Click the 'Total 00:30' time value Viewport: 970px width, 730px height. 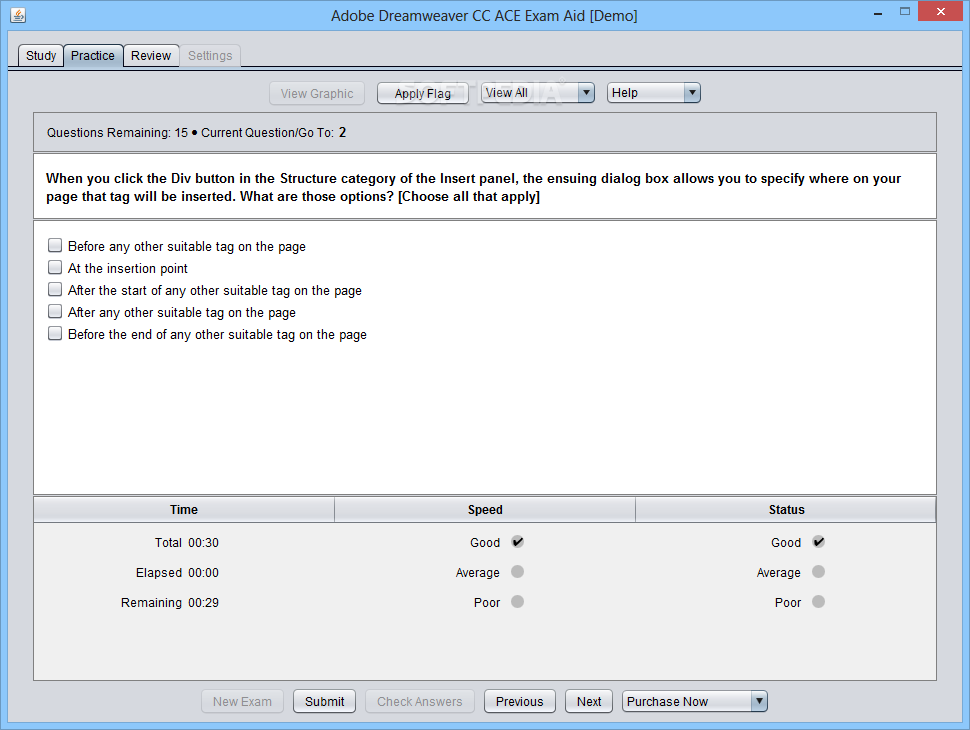pyautogui.click(x=187, y=543)
